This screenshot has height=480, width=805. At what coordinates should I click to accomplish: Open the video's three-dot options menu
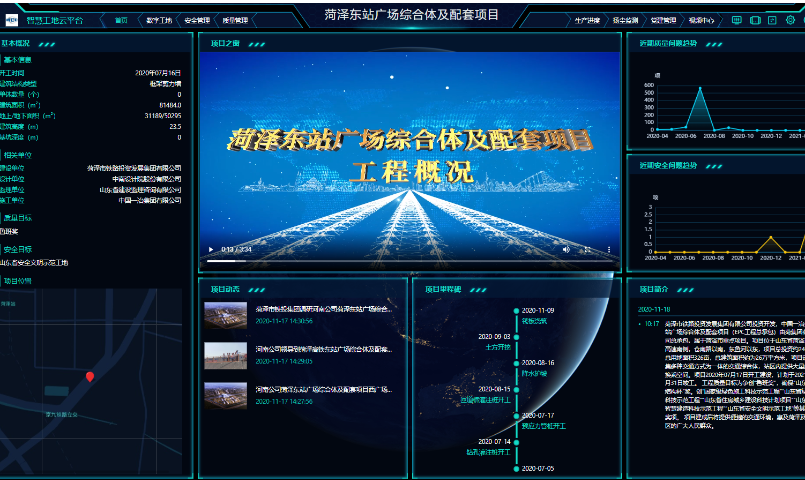tap(609, 249)
